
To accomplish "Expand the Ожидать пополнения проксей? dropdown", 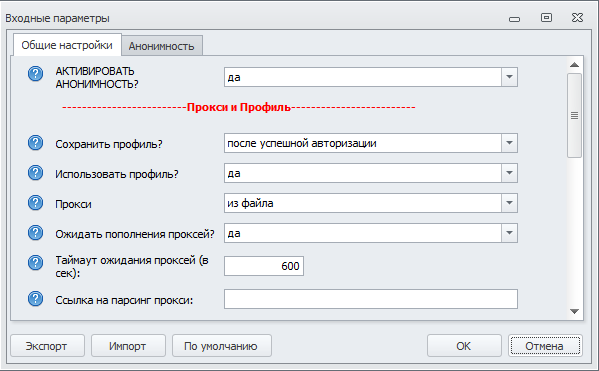I will click(x=509, y=233).
